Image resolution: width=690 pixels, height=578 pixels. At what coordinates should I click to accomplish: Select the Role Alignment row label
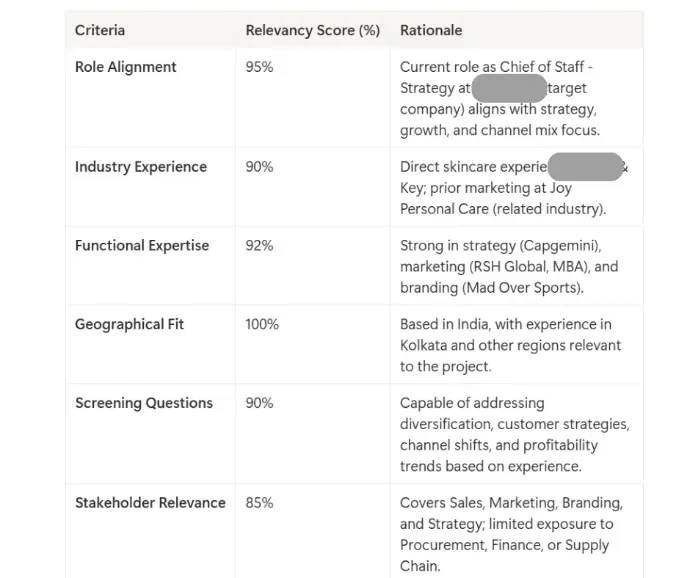click(125, 67)
